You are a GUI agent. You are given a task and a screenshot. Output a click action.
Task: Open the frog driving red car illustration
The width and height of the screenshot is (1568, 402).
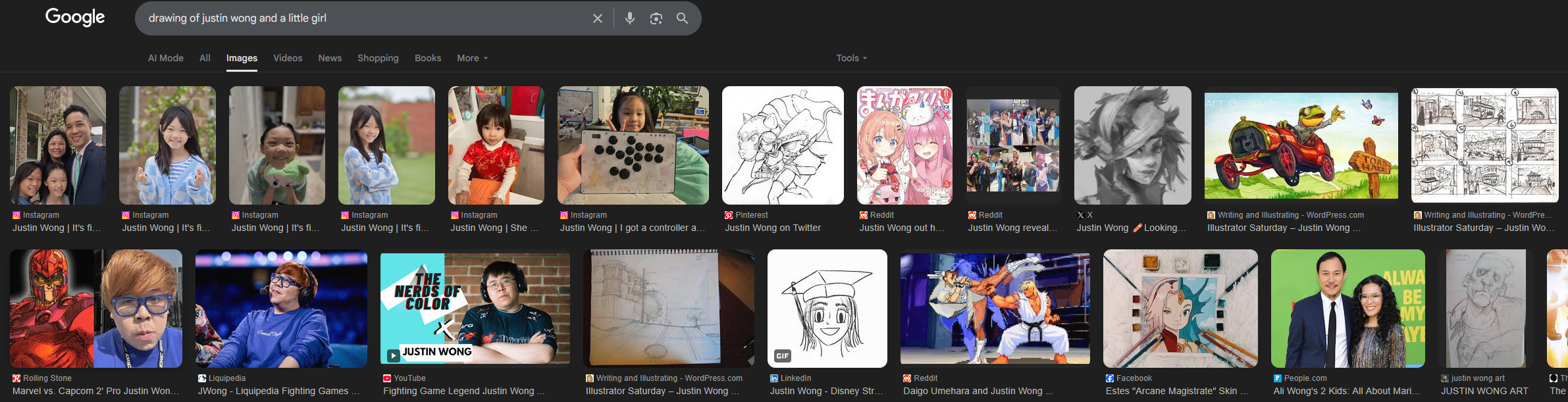[x=1301, y=145]
